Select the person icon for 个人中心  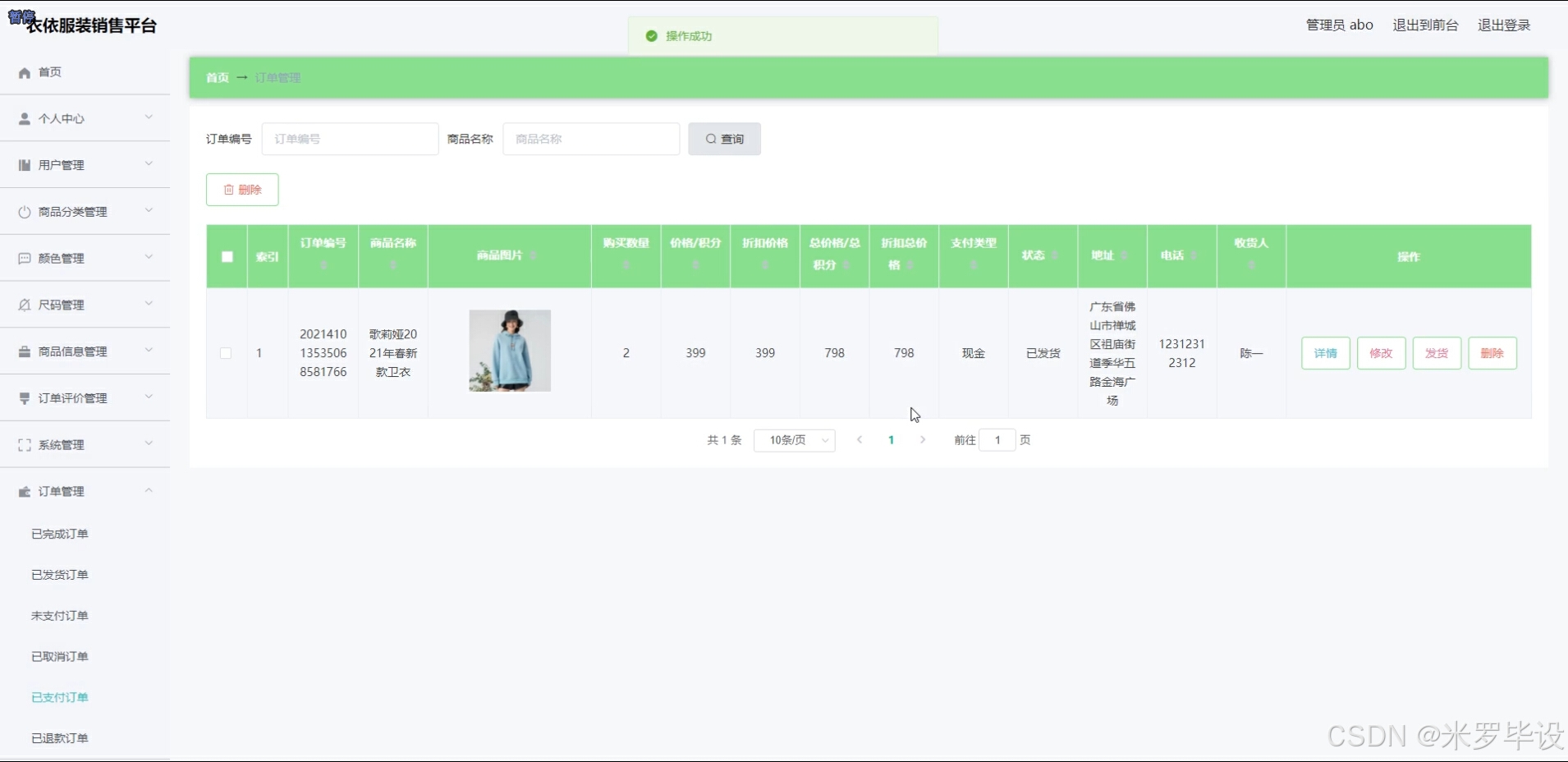(x=24, y=117)
